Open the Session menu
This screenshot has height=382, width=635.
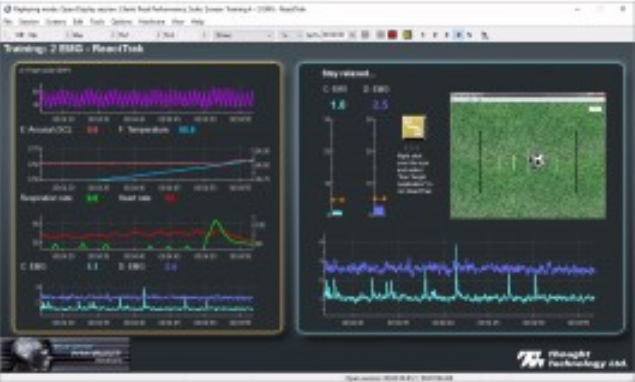click(x=30, y=22)
